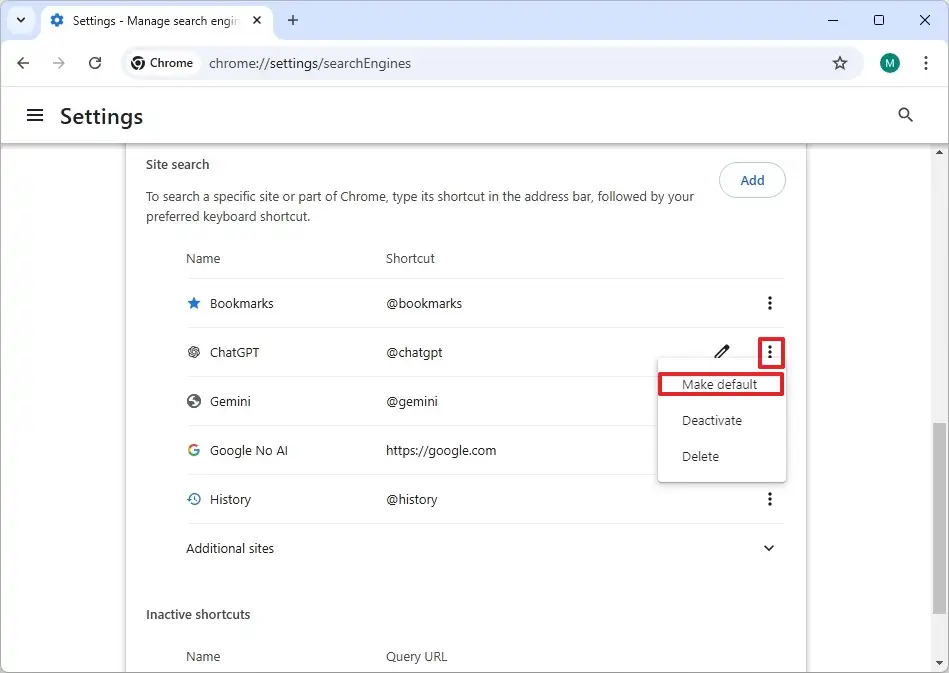Select Make default from the menu
The height and width of the screenshot is (673, 949).
pos(719,384)
